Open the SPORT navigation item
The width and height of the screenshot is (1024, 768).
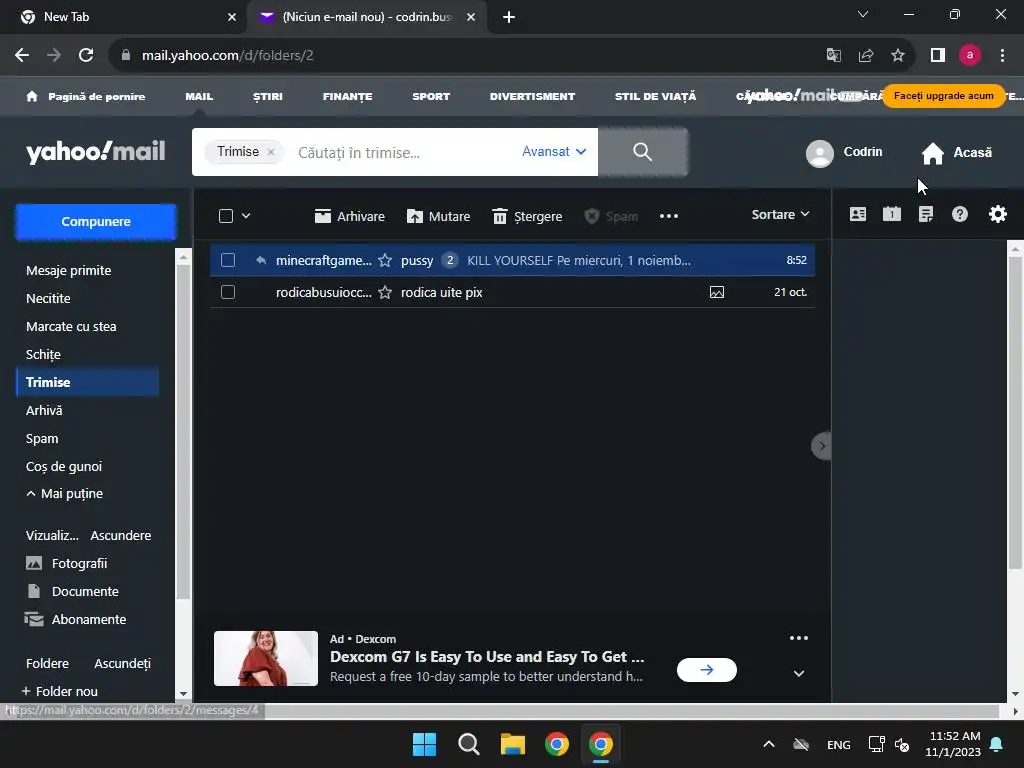(x=431, y=97)
